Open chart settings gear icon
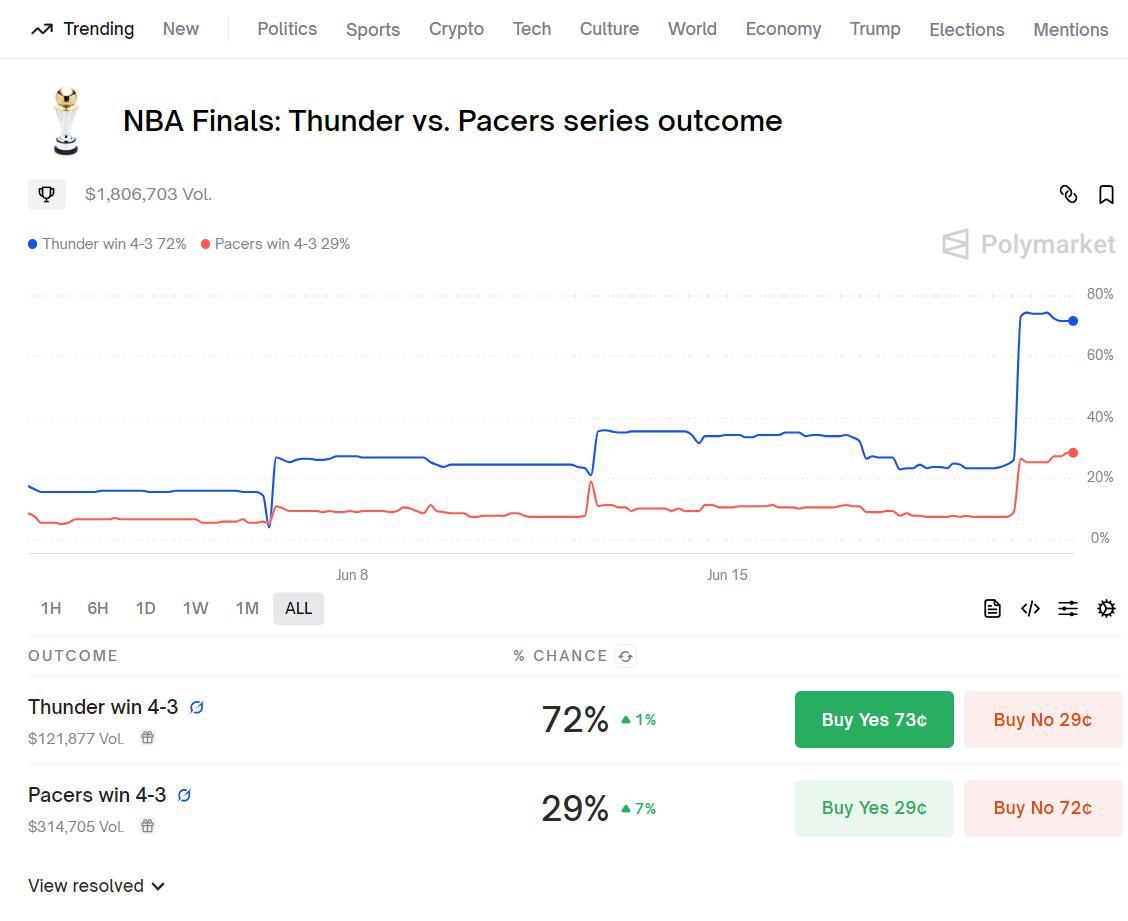 pyautogui.click(x=1106, y=608)
